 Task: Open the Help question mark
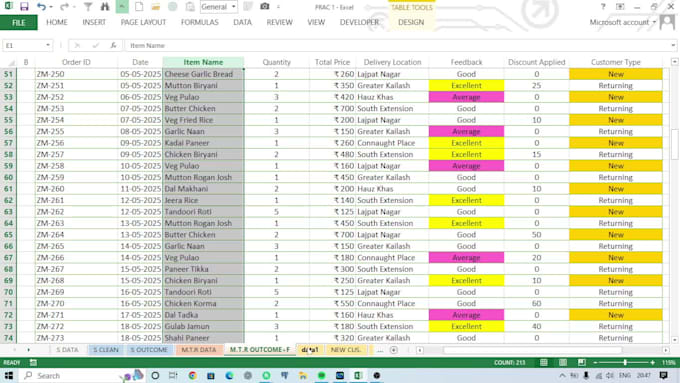click(x=603, y=7)
